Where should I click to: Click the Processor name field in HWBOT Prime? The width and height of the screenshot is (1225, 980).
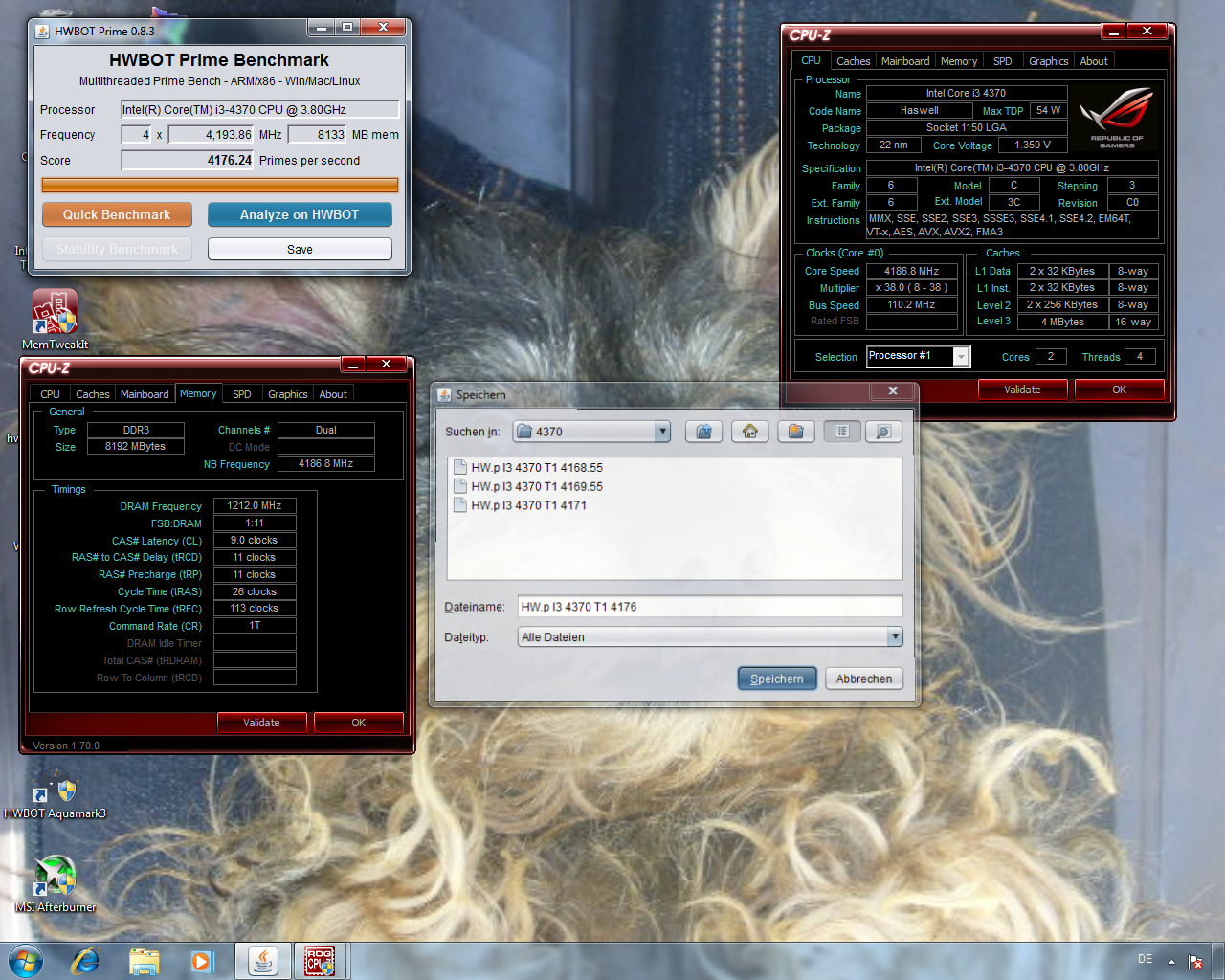[x=260, y=110]
